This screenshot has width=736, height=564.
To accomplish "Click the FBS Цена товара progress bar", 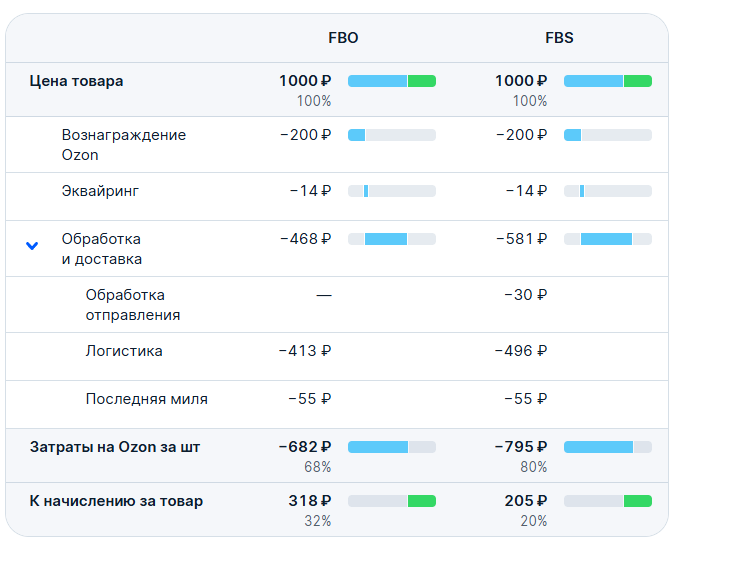I will (608, 81).
